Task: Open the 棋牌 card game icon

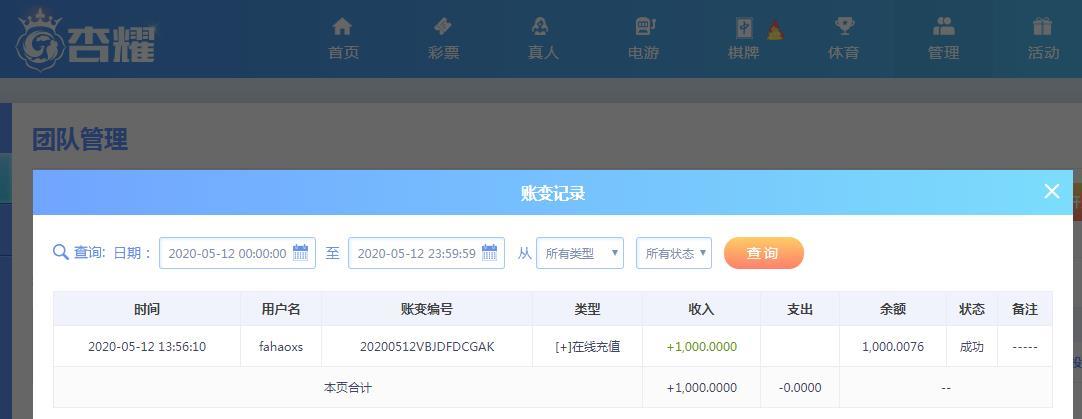Action: (x=744, y=28)
